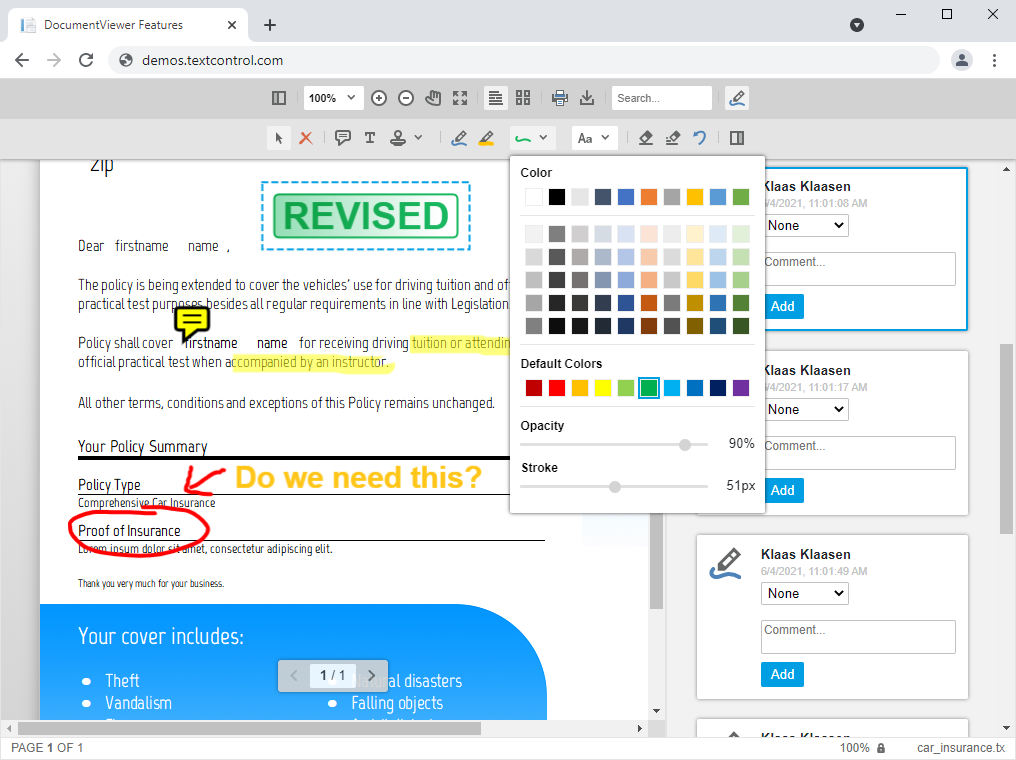Viewport: 1016px width, 760px height.
Task: Select the comment annotation tool
Action: pyautogui.click(x=343, y=138)
